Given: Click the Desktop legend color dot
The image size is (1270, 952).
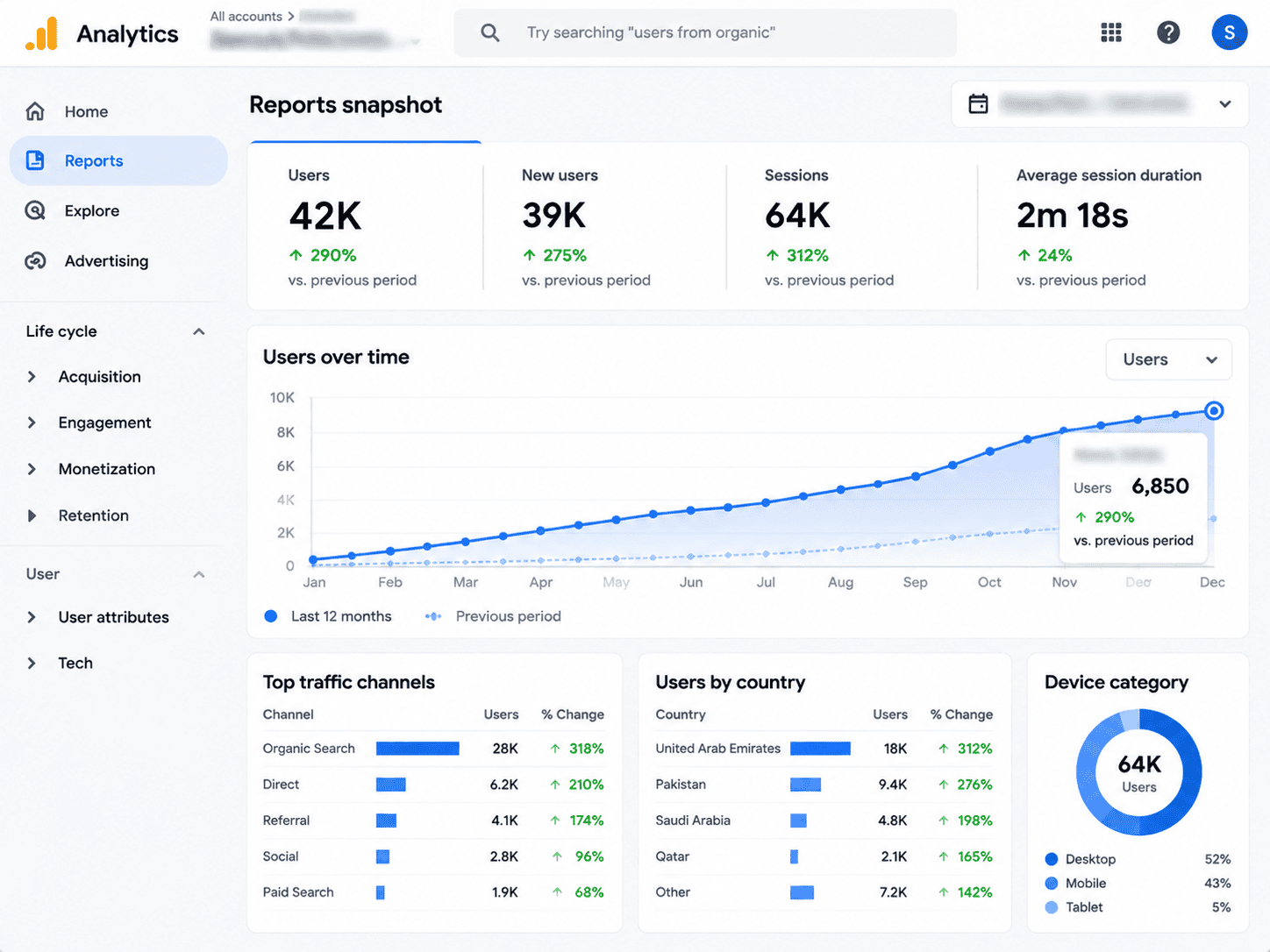Looking at the screenshot, I should [x=1052, y=859].
